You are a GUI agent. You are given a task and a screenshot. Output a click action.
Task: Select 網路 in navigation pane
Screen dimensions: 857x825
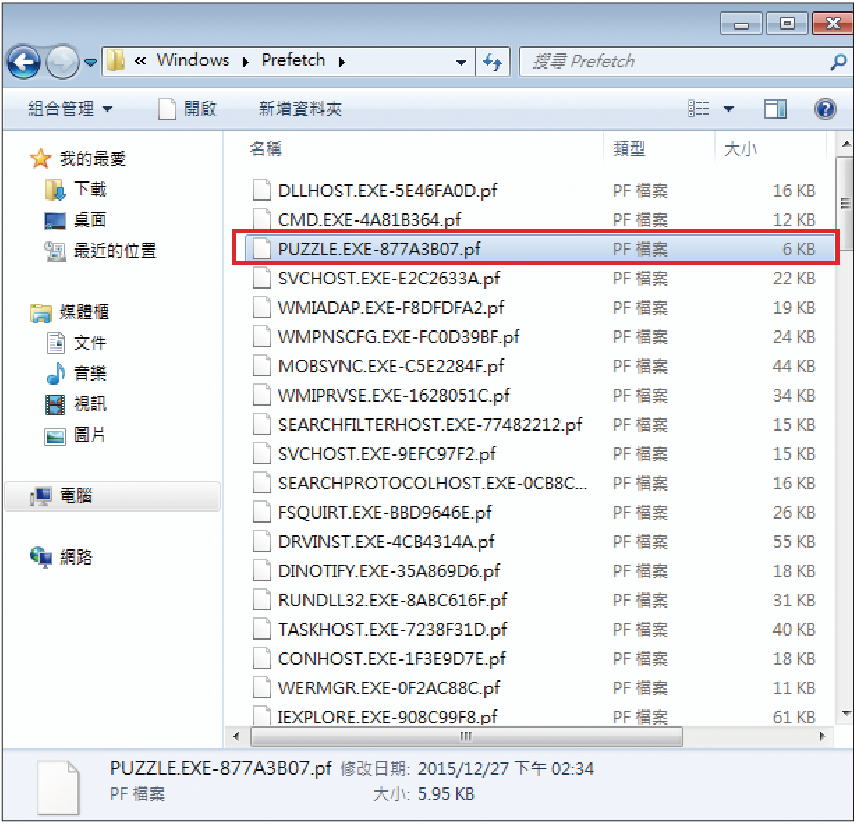point(76,557)
